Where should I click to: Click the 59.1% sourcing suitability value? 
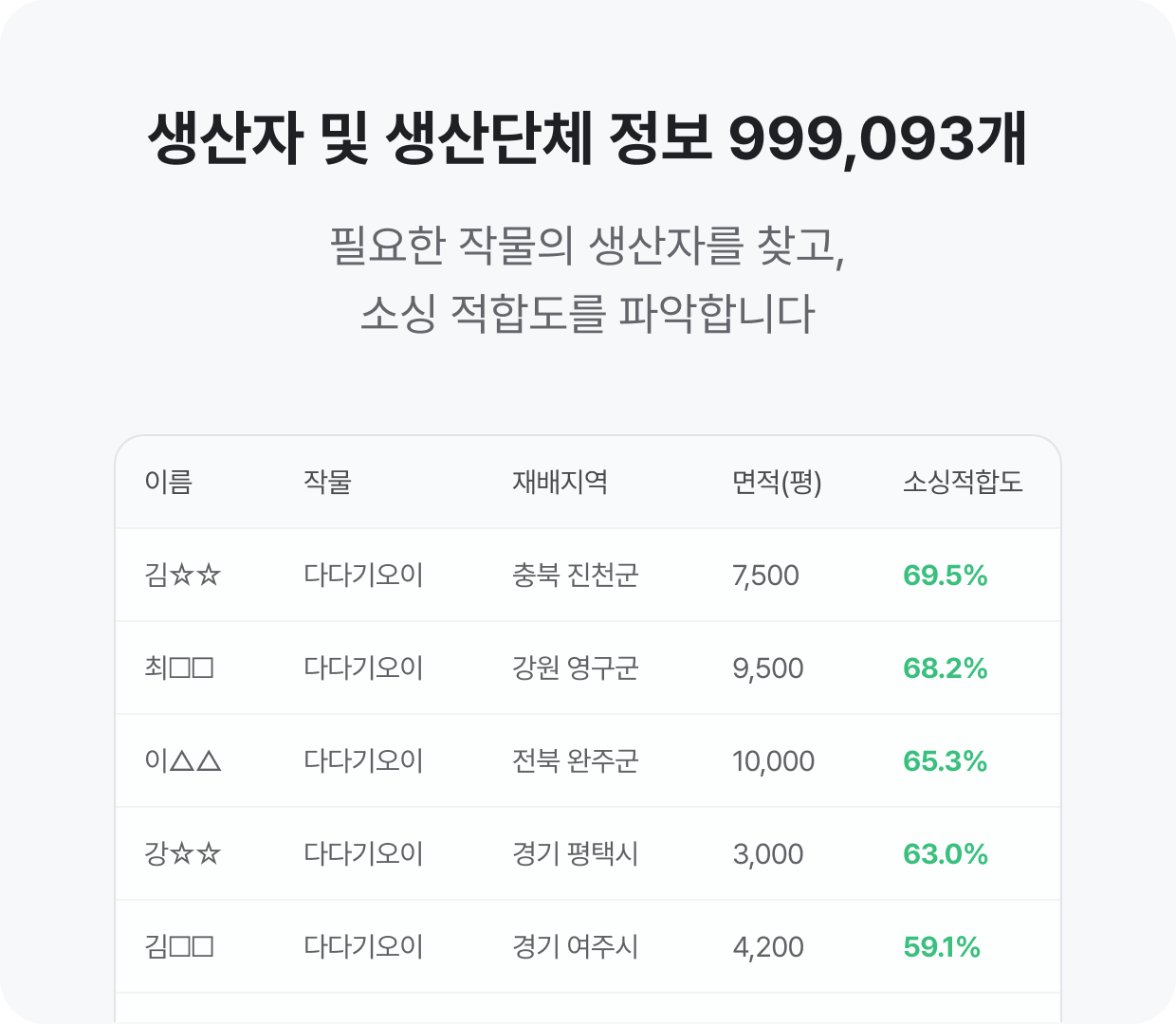(941, 947)
